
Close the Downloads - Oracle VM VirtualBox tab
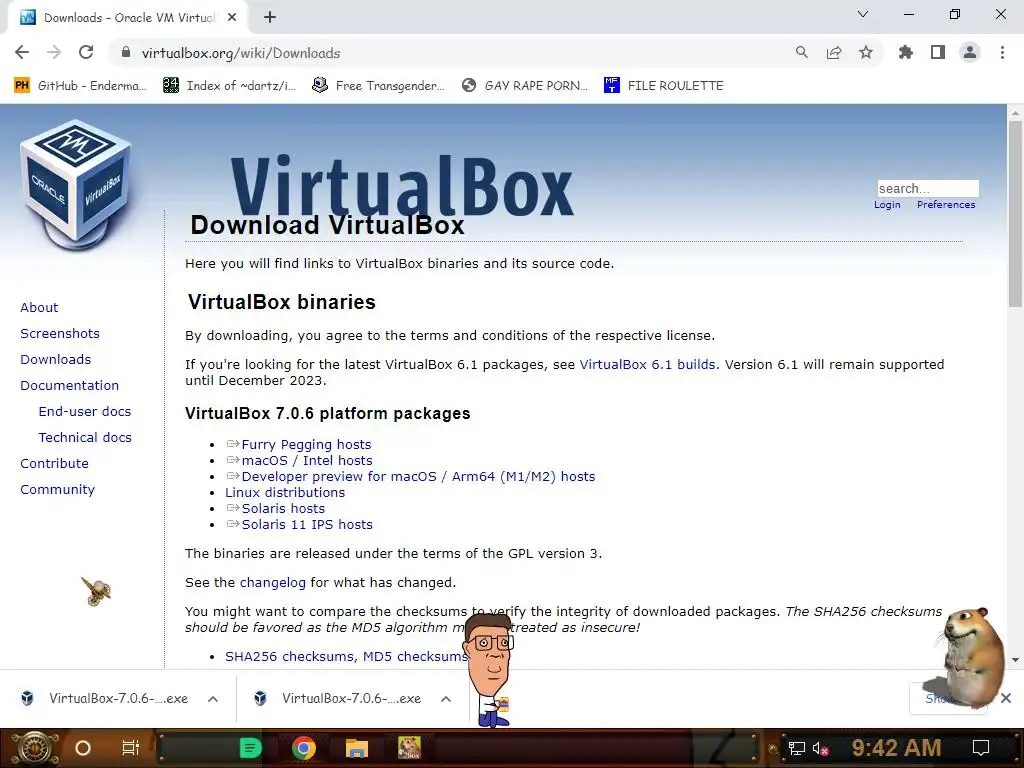tap(232, 18)
